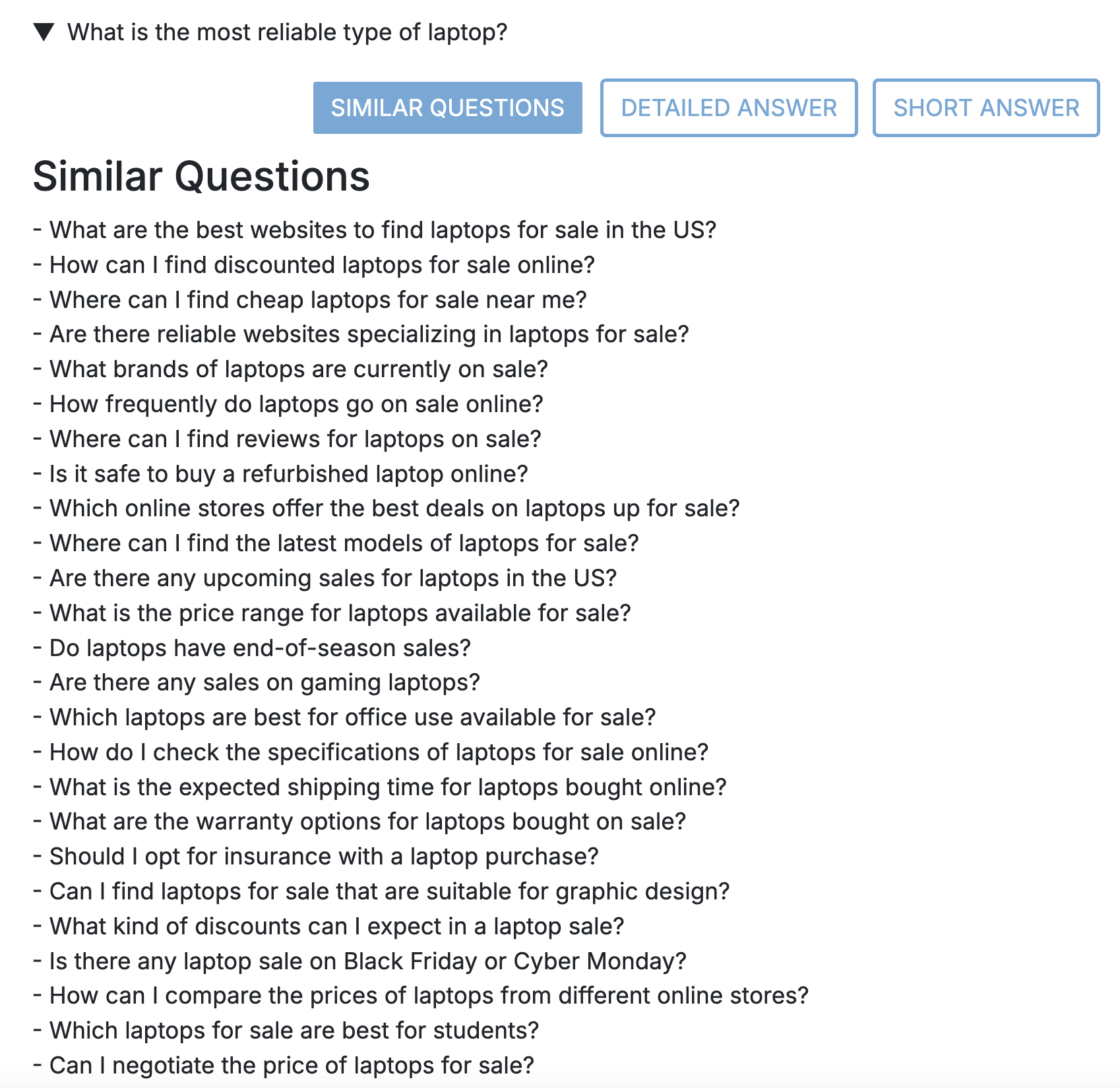Click 'end-of-season sales' question
The image size is (1120, 1088).
coord(260,648)
